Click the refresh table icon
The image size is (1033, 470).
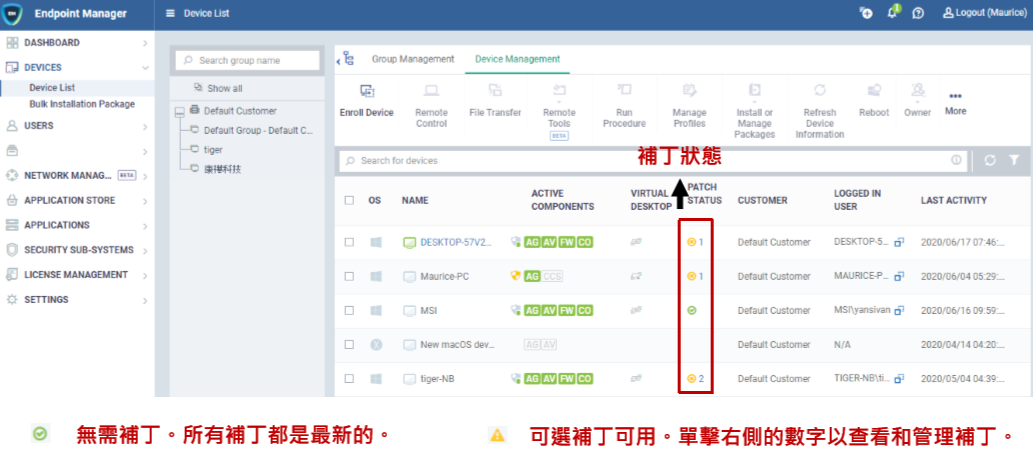[990, 160]
